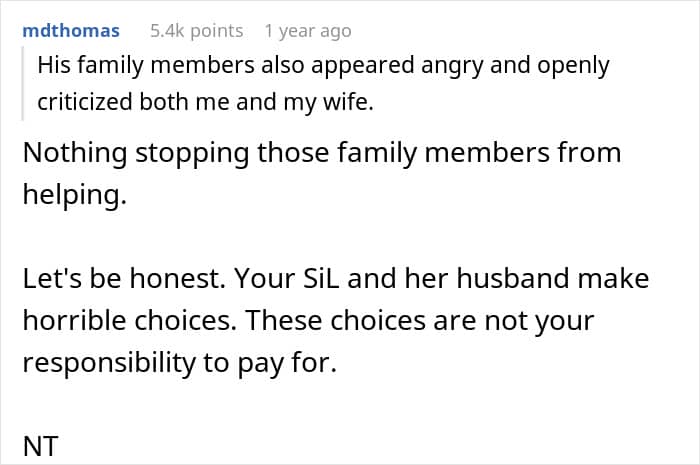Screen dimensions: 700x465
Task: Click the quoted line "criticized both me and my wife."
Action: point(205,102)
